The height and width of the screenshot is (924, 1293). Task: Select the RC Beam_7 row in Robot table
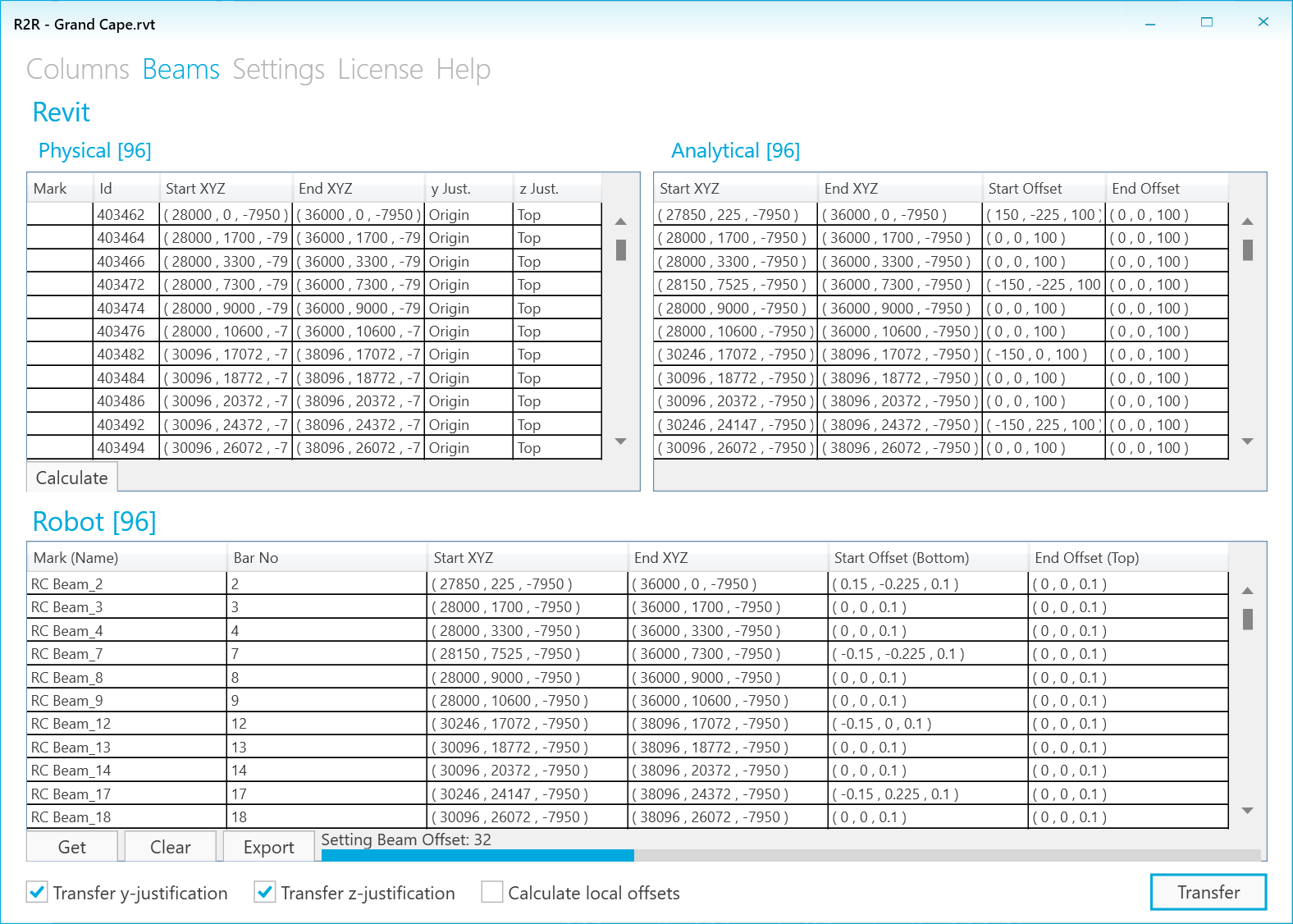(628, 654)
